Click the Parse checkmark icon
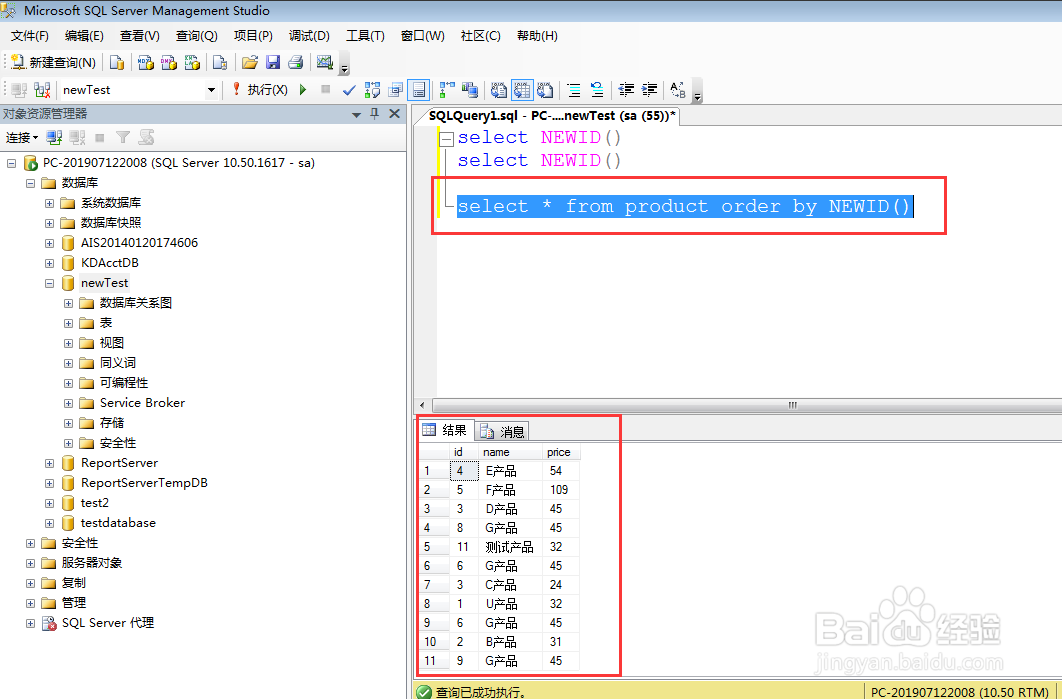 [349, 89]
